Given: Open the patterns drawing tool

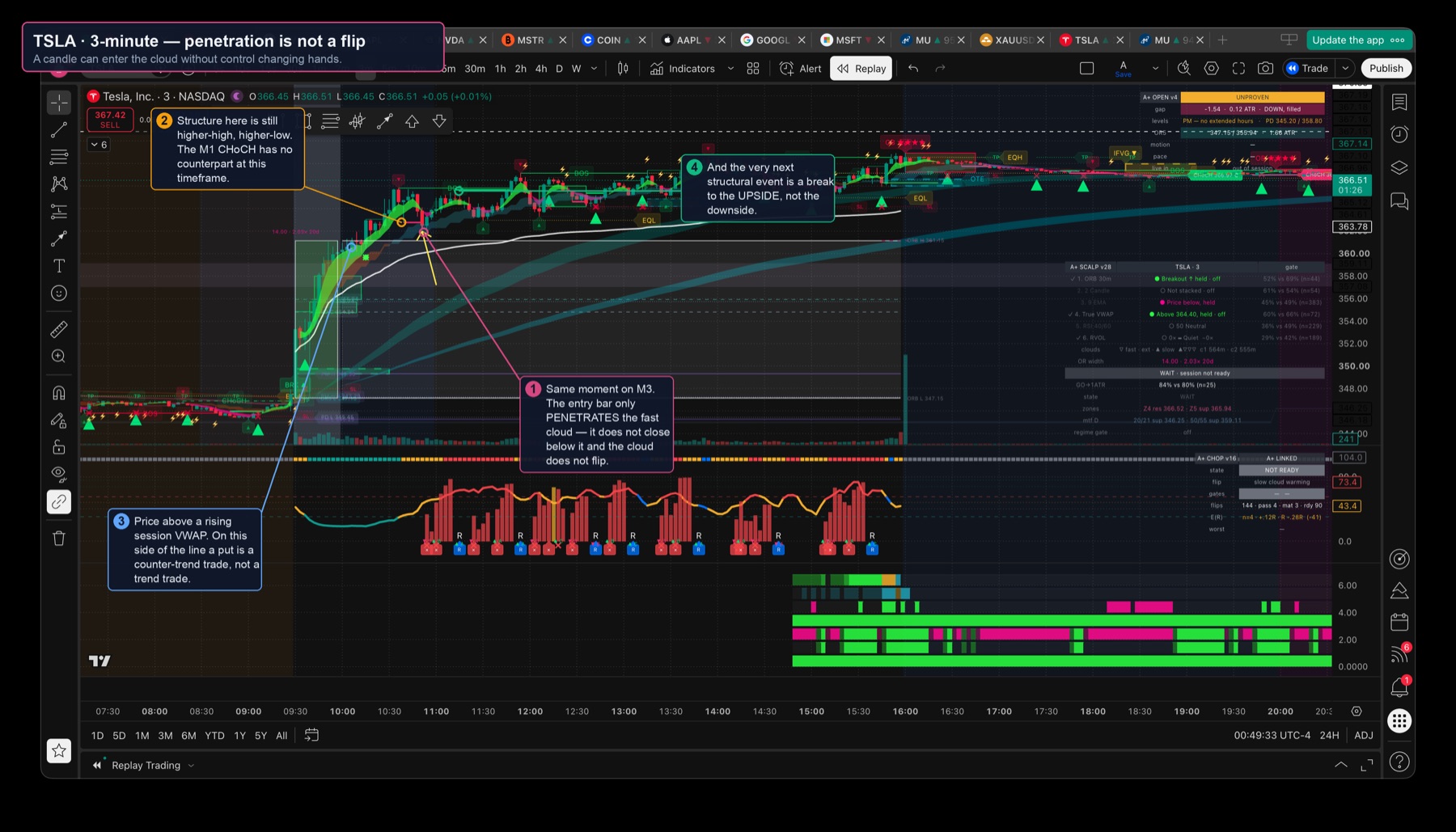Looking at the screenshot, I should (59, 184).
